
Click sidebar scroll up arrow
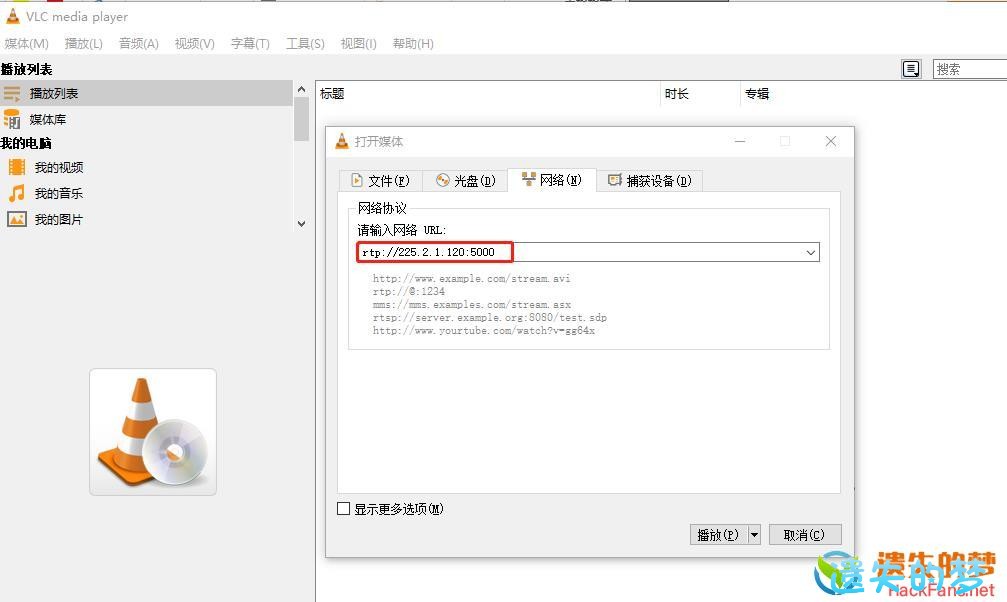tap(301, 89)
